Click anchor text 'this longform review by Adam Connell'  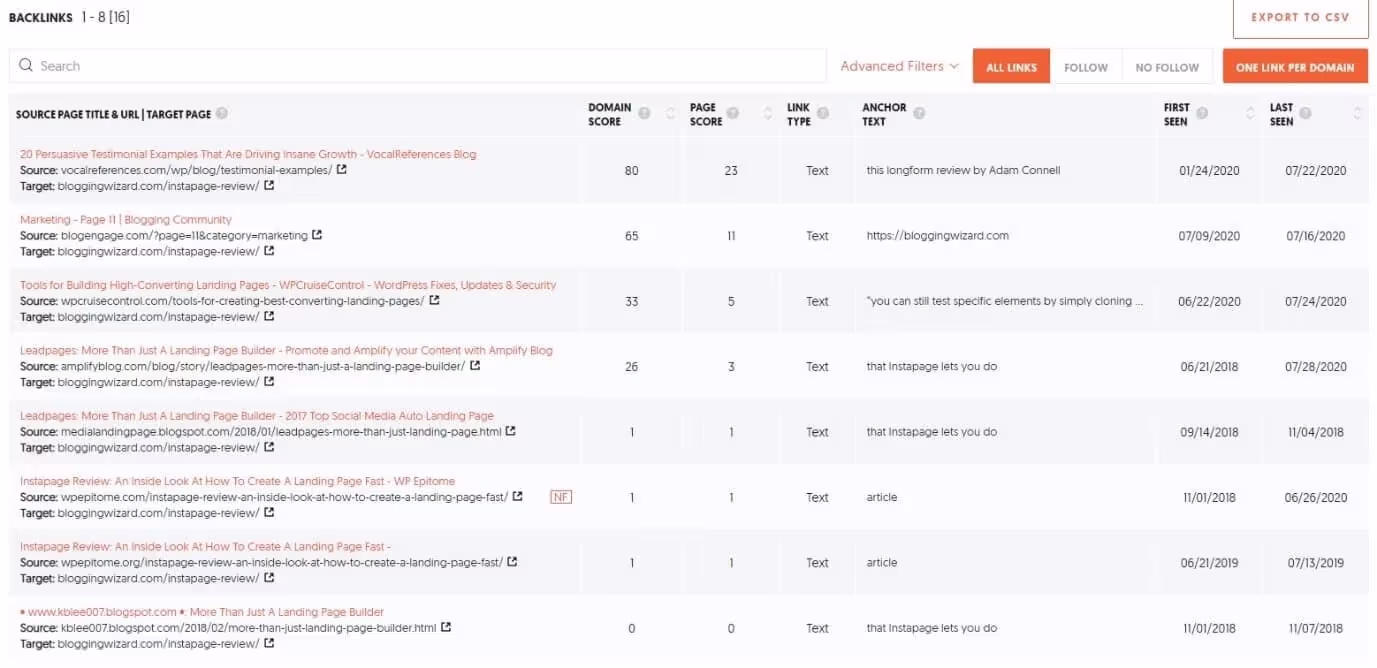click(x=963, y=170)
